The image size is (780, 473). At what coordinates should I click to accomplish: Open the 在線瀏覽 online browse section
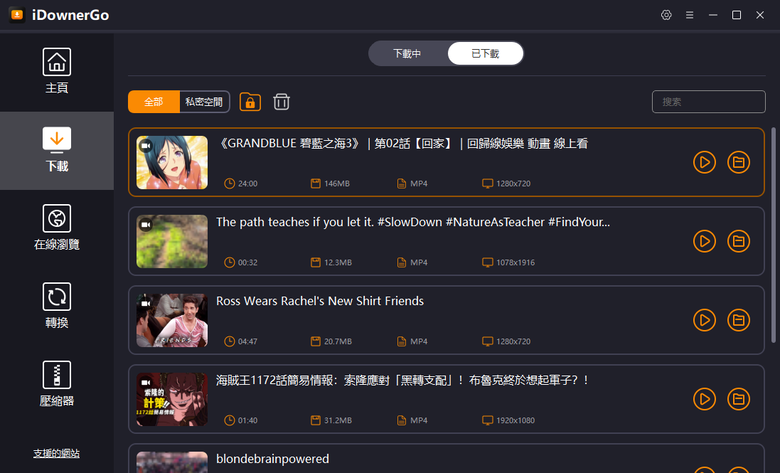[x=57, y=228]
